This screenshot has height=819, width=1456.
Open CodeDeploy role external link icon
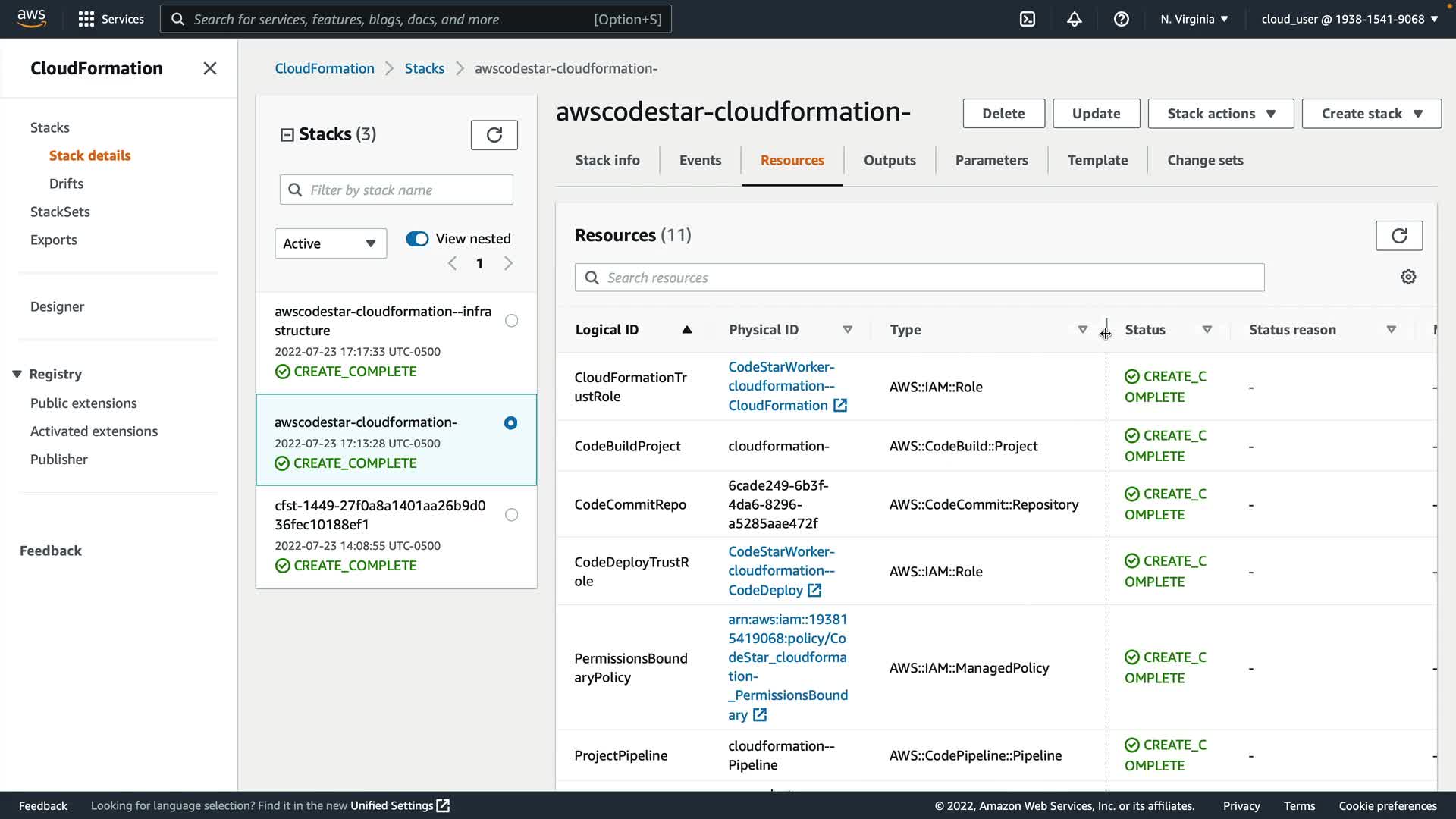tap(814, 590)
